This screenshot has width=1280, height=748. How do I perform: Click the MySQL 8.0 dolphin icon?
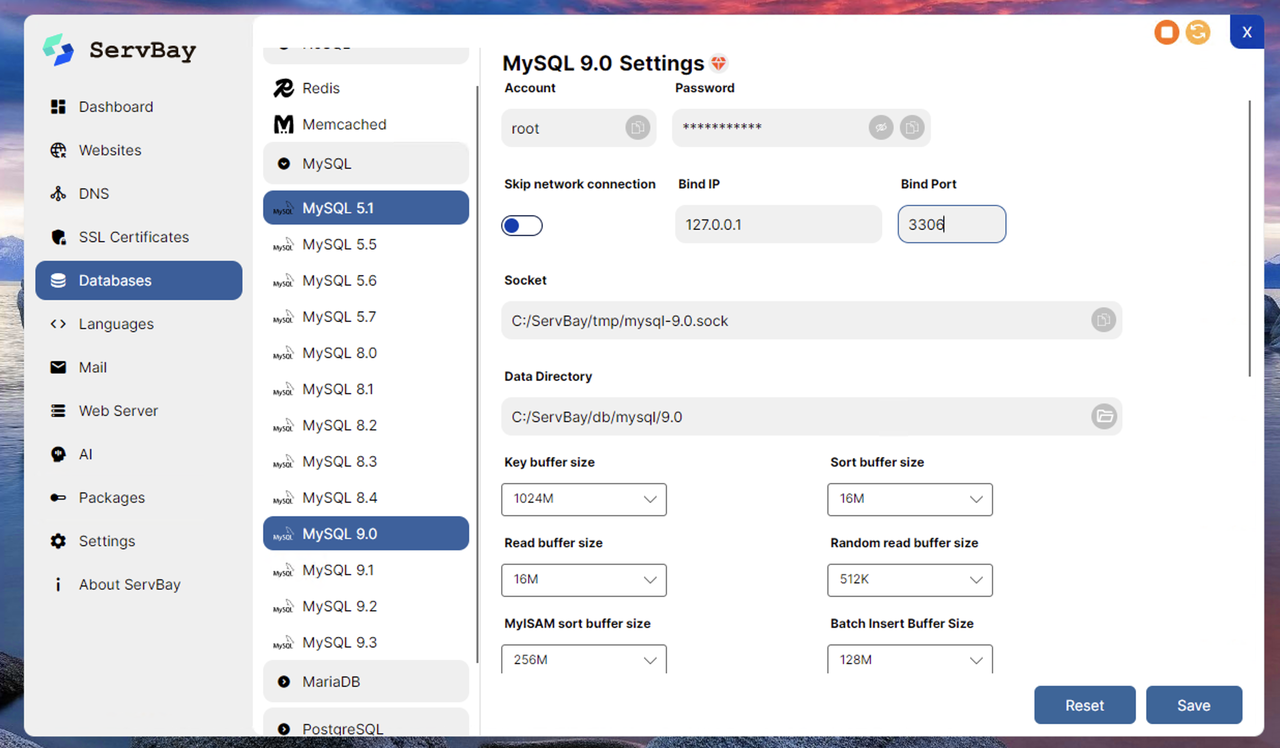coord(283,353)
